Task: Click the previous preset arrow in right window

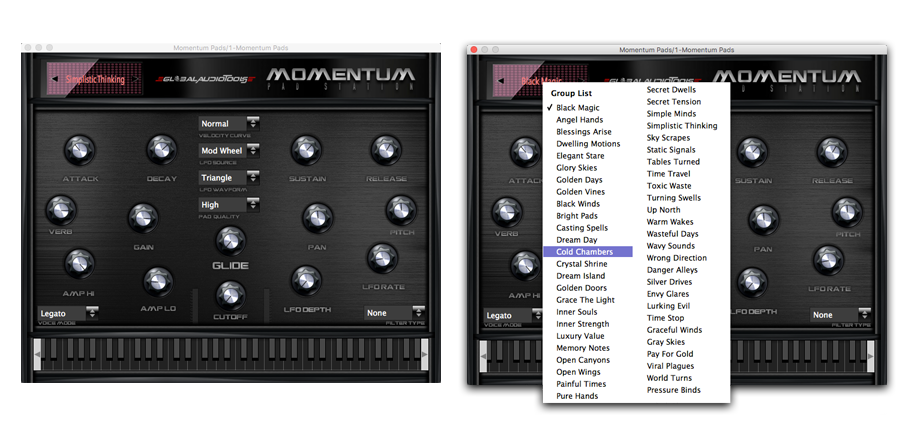Action: pos(501,80)
